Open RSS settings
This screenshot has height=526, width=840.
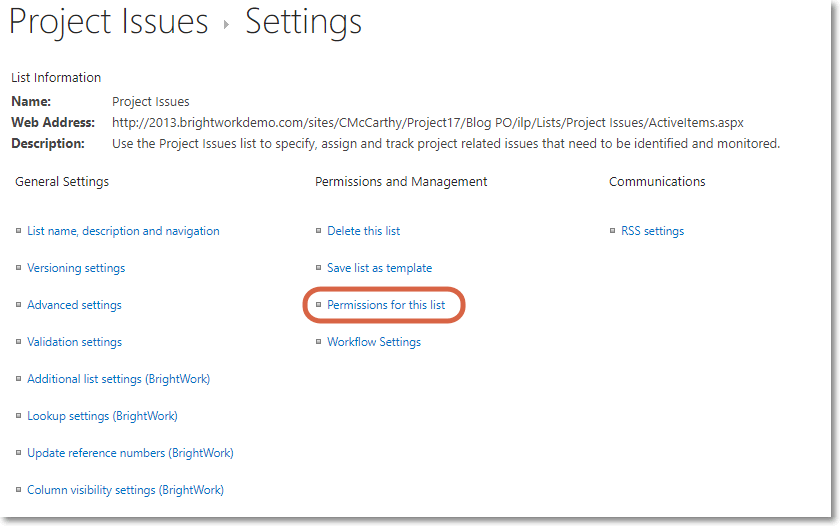click(652, 231)
